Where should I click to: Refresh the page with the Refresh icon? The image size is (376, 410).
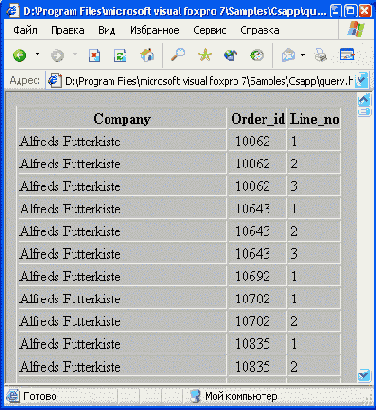(x=120, y=55)
